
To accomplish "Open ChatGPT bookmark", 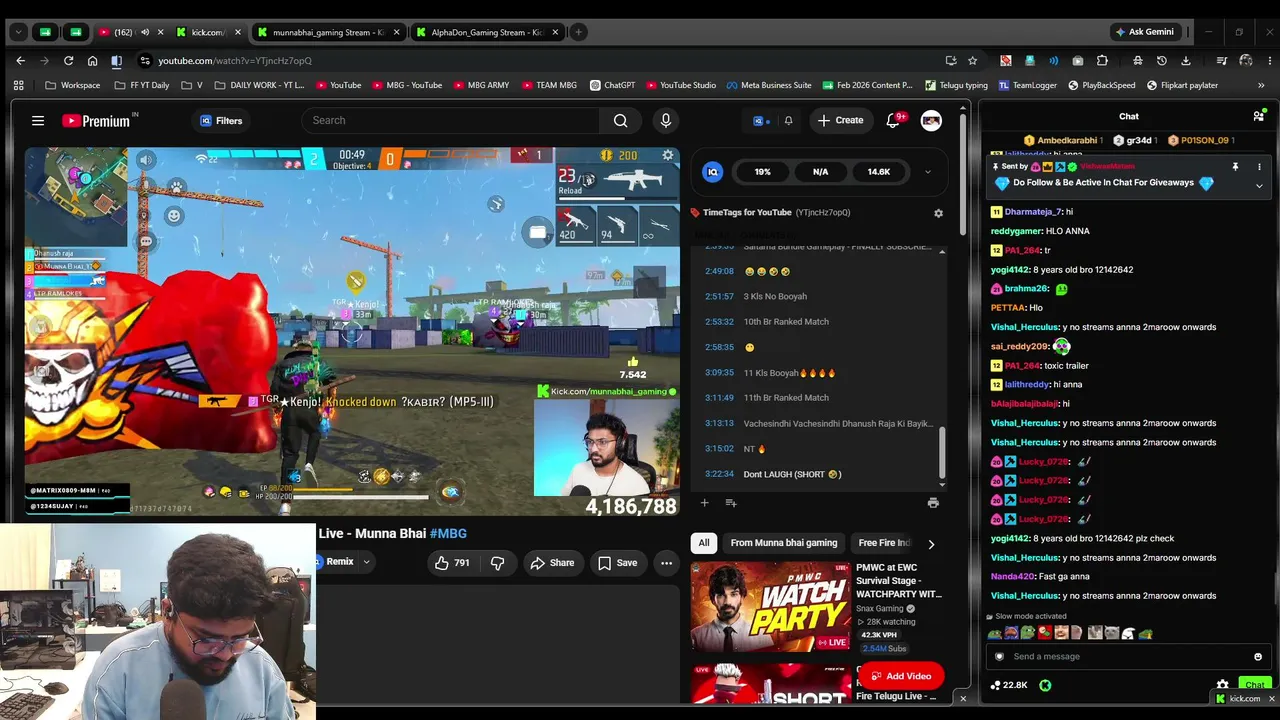I will (x=612, y=85).
